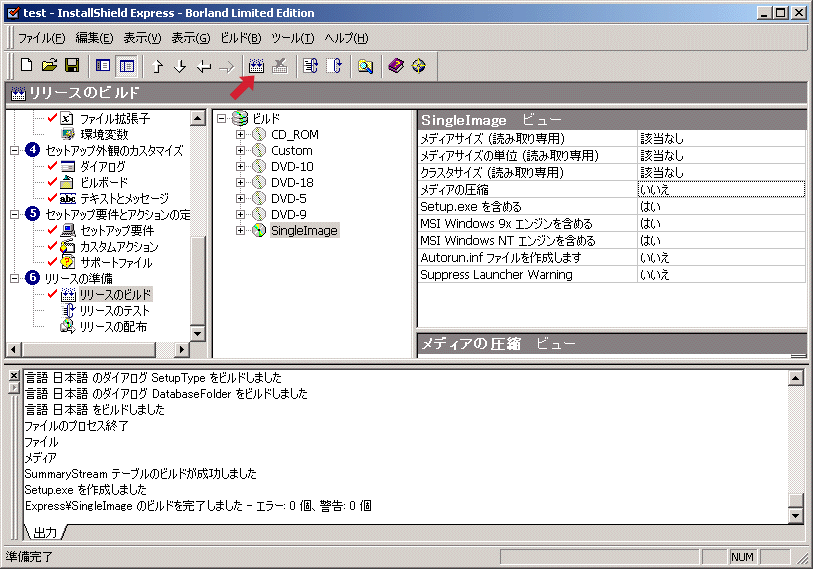Click checklist horizontal scrollbar right arrow
813x569 pixels.
tap(181, 349)
